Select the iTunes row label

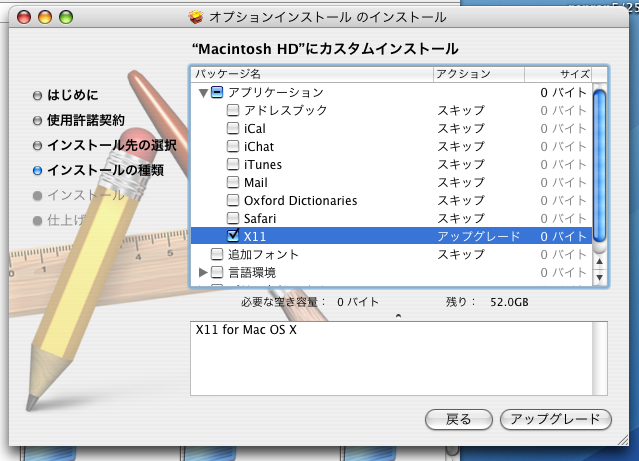coord(263,165)
